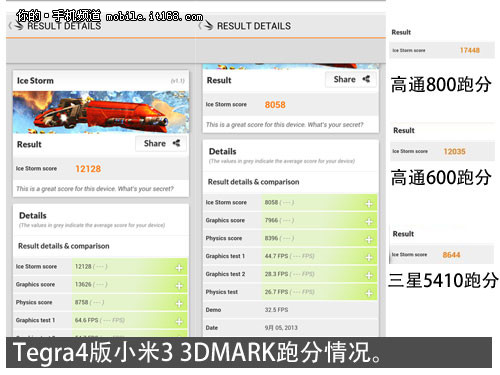Click the Ice Storm score 12035 result

442,151
